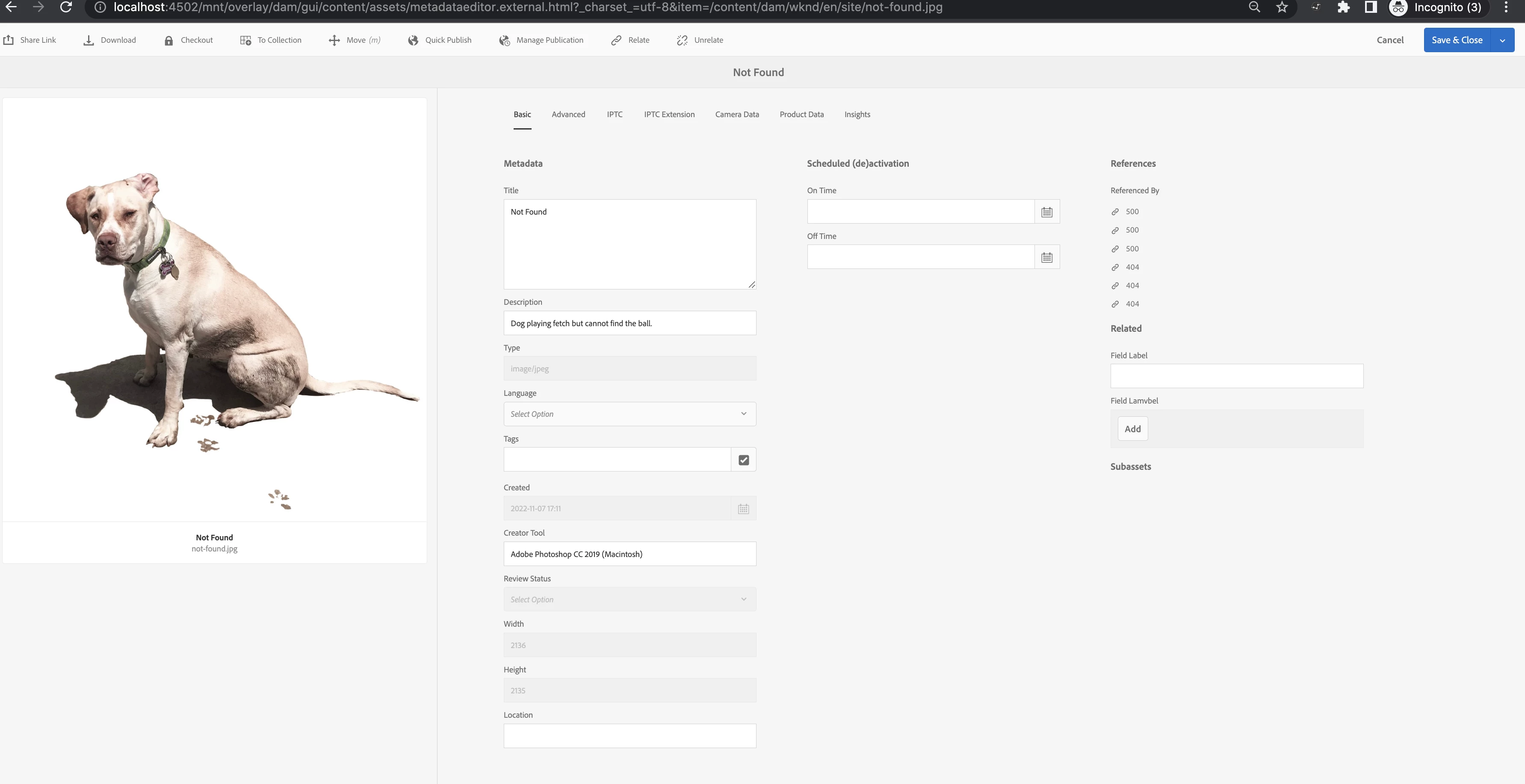Screen dimensions: 1525x784
Task: Click the Tags picker checkbox button
Action: [744, 460]
